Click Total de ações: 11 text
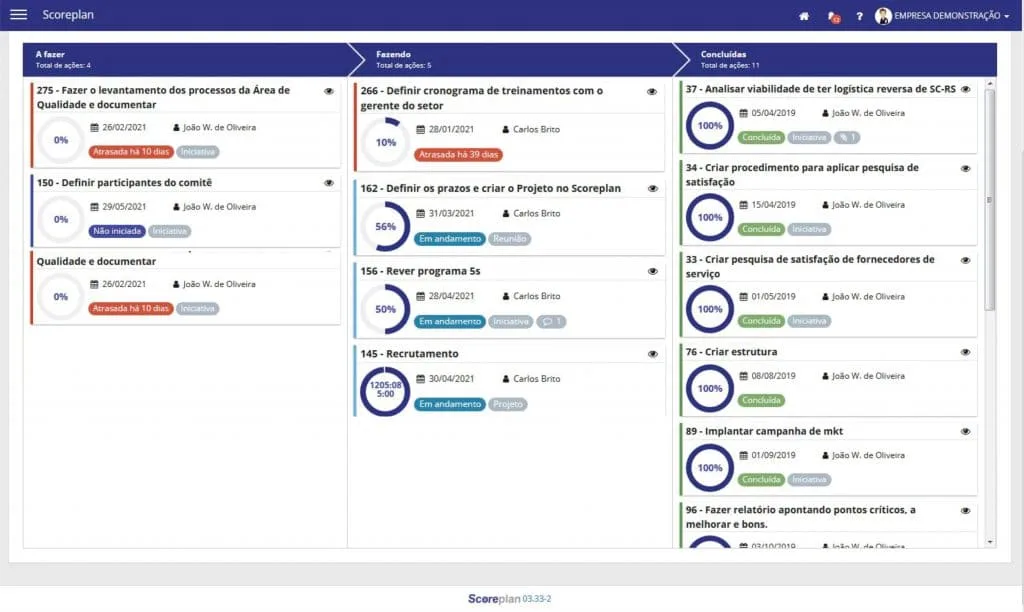Viewport: 1024px width, 612px height. 730,65
